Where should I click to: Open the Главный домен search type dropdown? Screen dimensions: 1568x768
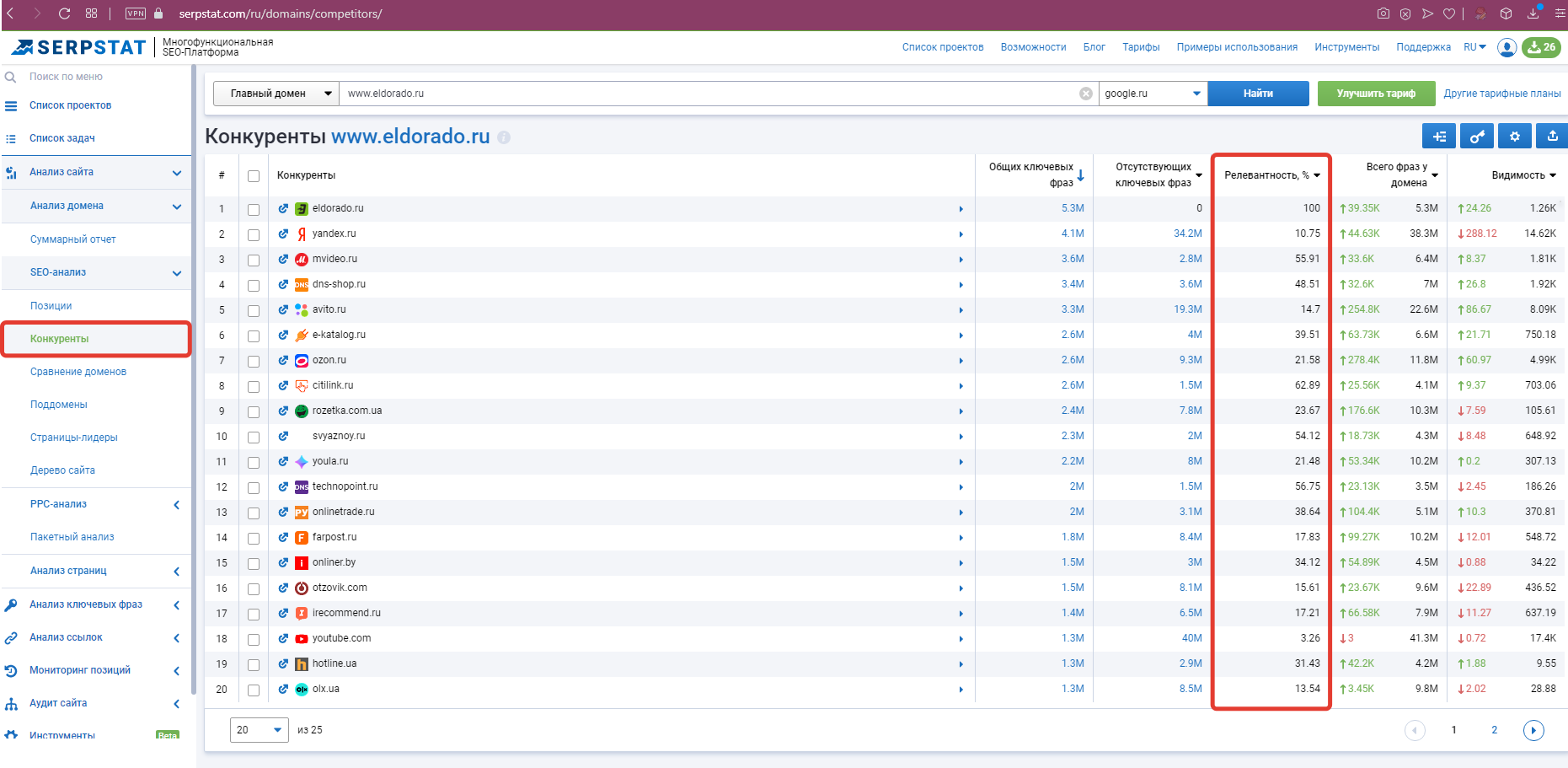pos(276,94)
